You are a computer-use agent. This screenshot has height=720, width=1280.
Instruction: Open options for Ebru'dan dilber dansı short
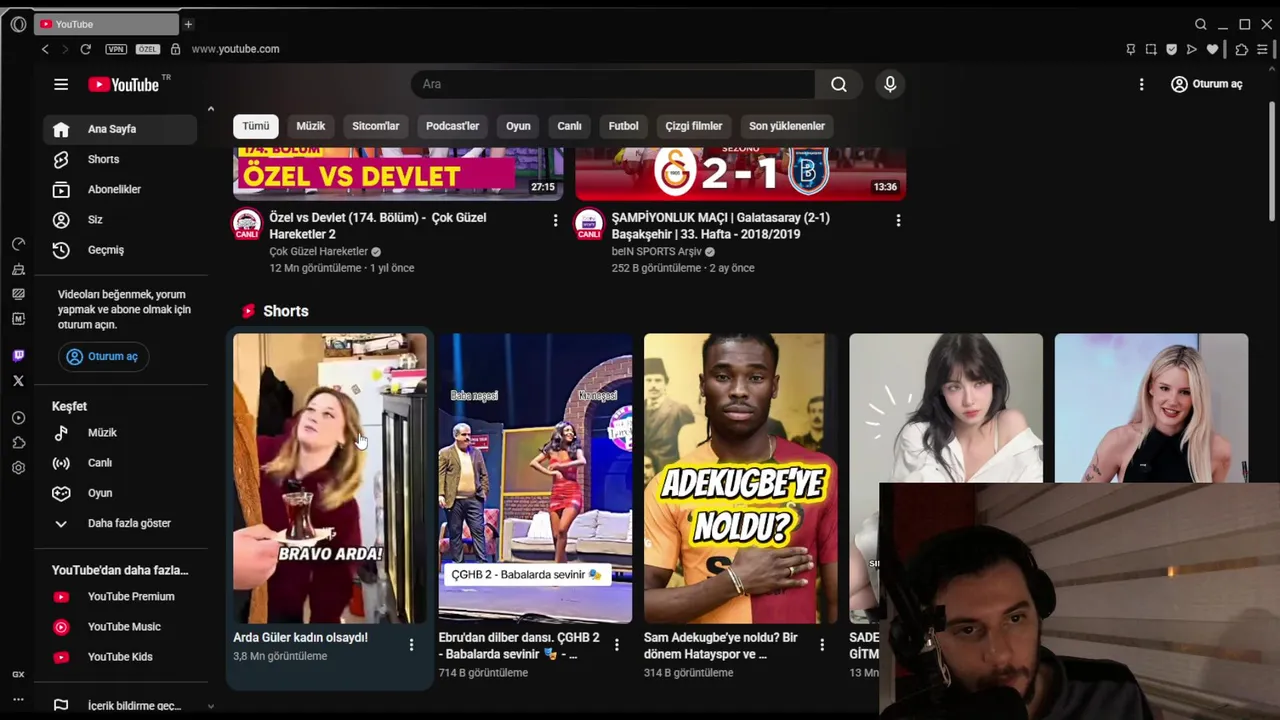tap(616, 645)
